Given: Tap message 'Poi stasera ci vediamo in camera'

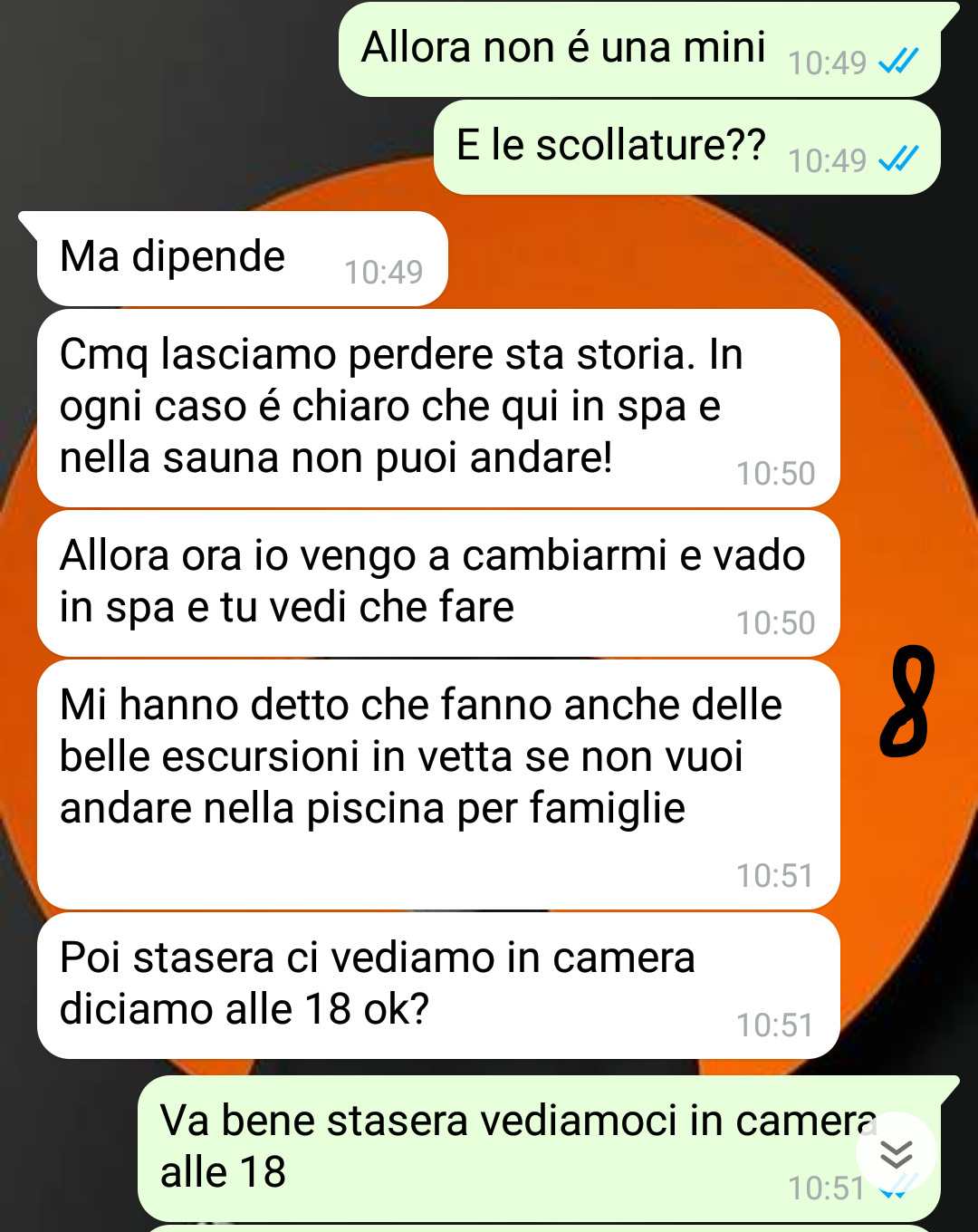Looking at the screenshot, I should click(438, 986).
